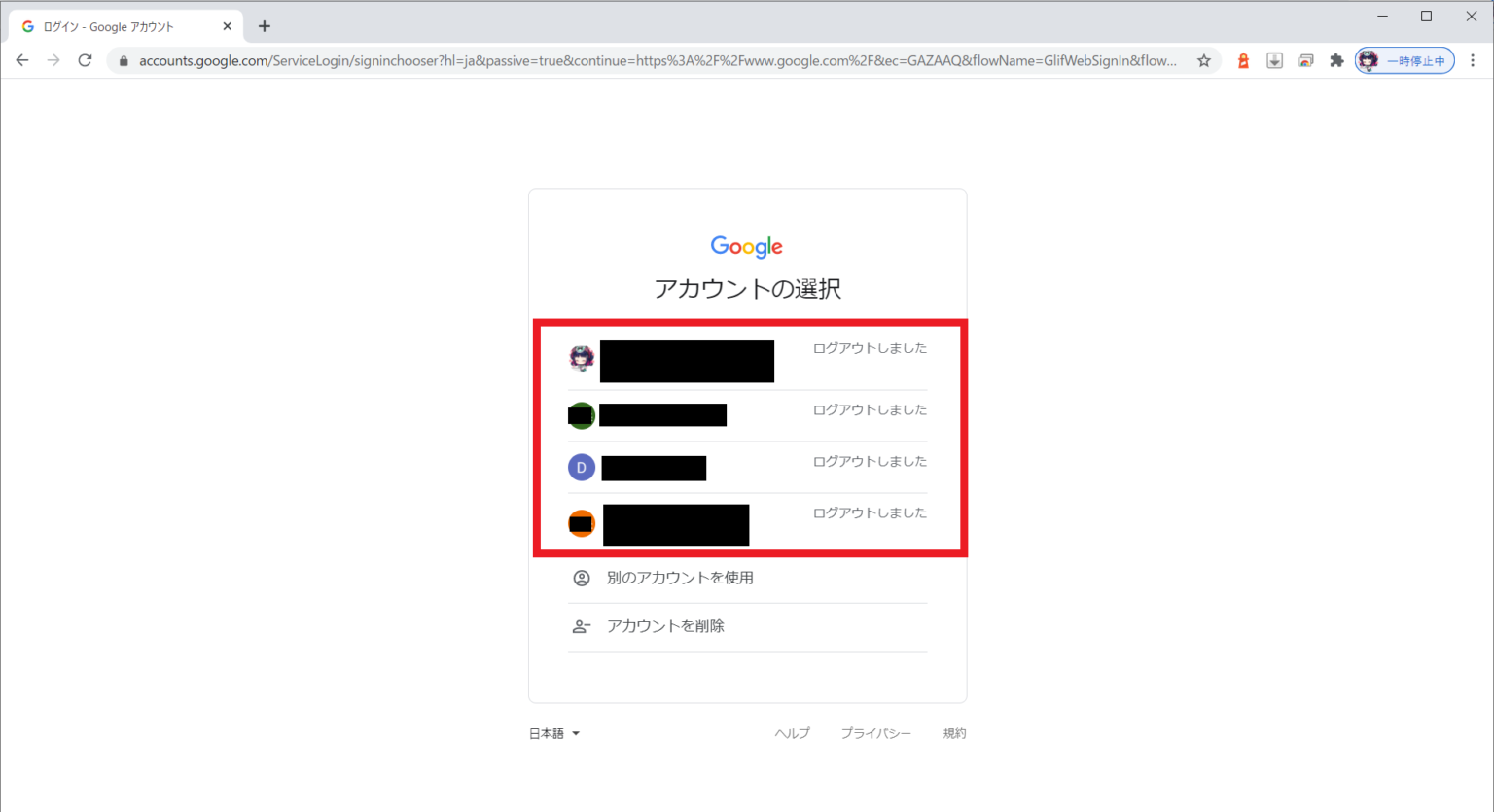Click the reload page button
The height and width of the screenshot is (812, 1494).
point(85,60)
